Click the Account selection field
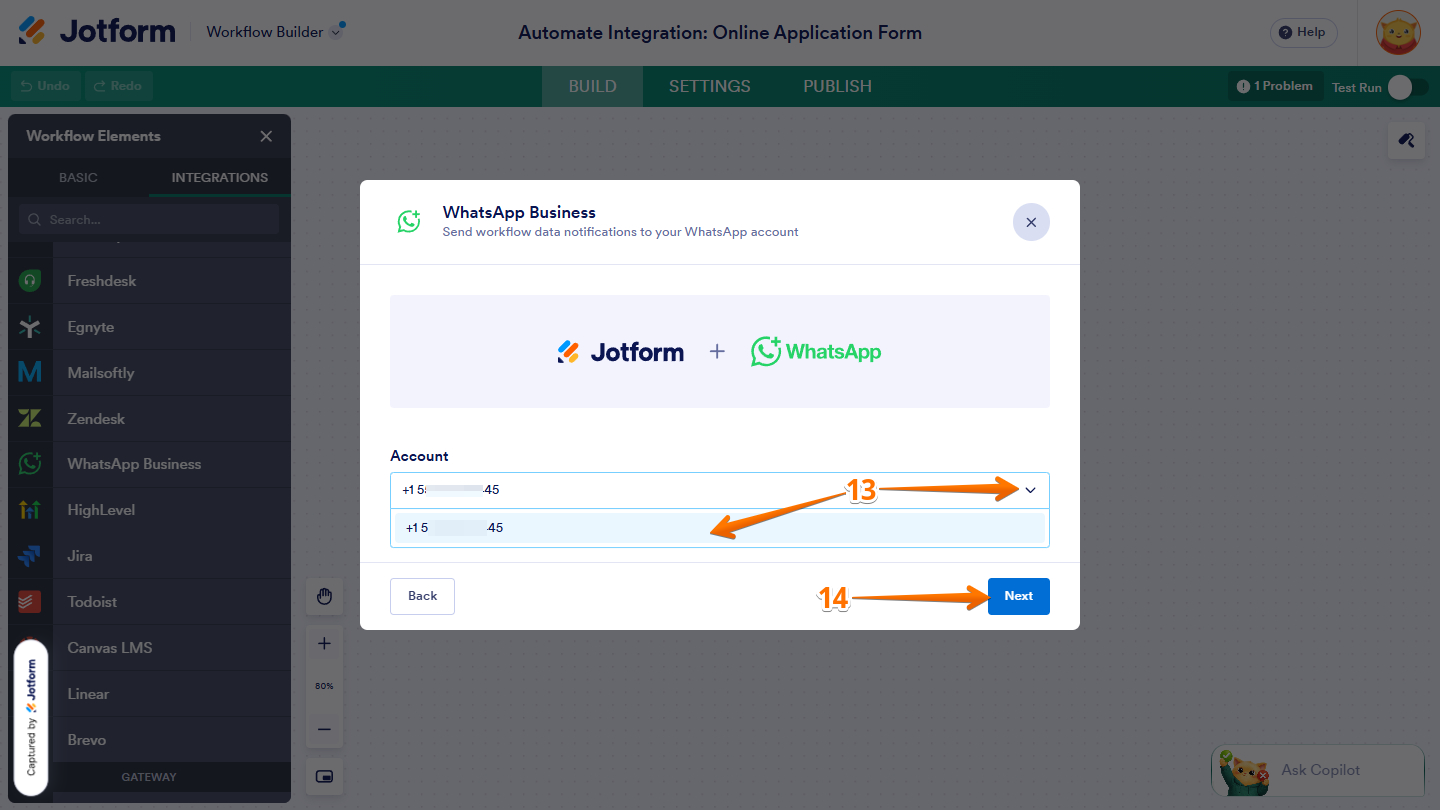This screenshot has height=810, width=1440. [x=720, y=490]
